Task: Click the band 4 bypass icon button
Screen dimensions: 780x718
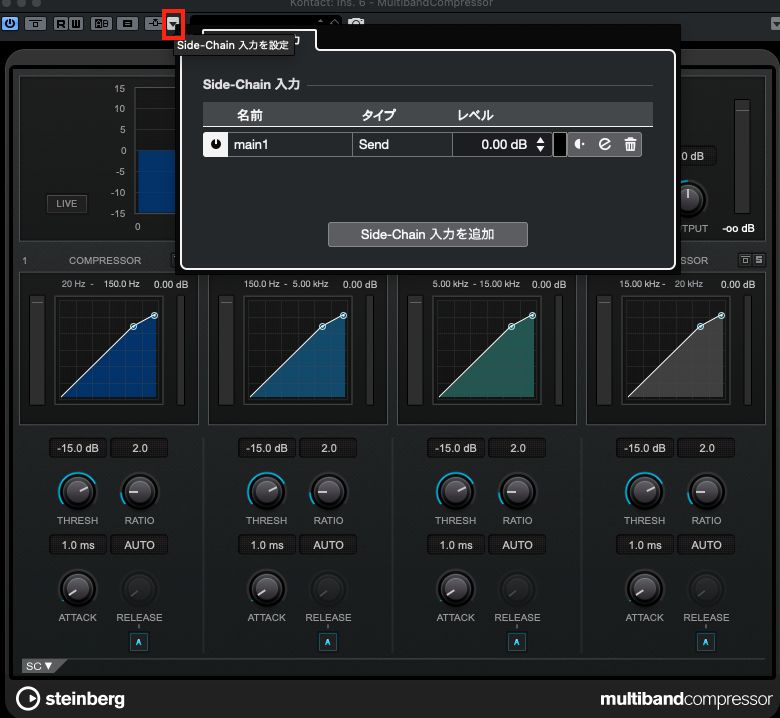Action: pyautogui.click(x=745, y=260)
